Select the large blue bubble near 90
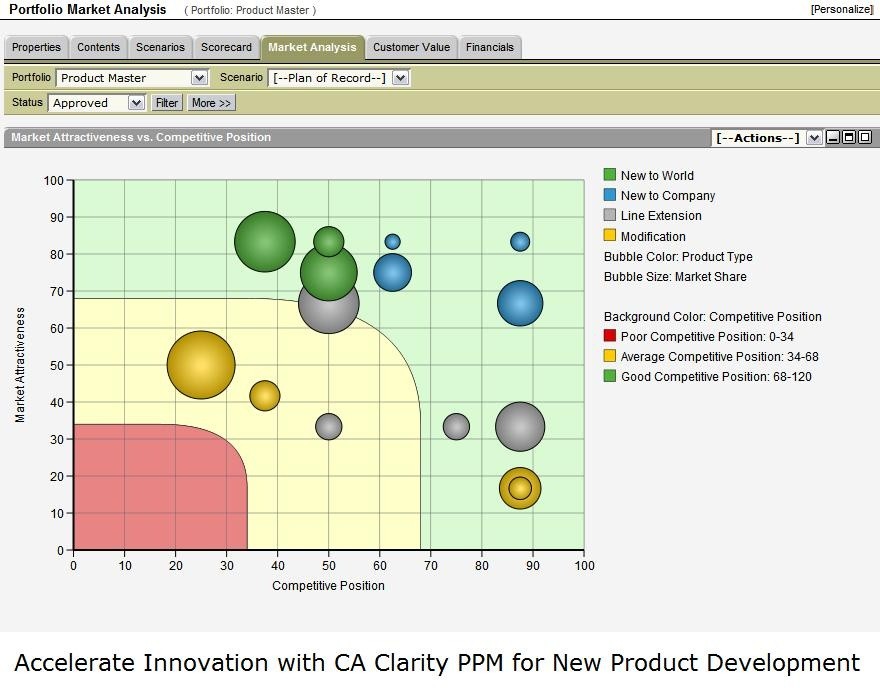The image size is (880, 700). tap(520, 303)
